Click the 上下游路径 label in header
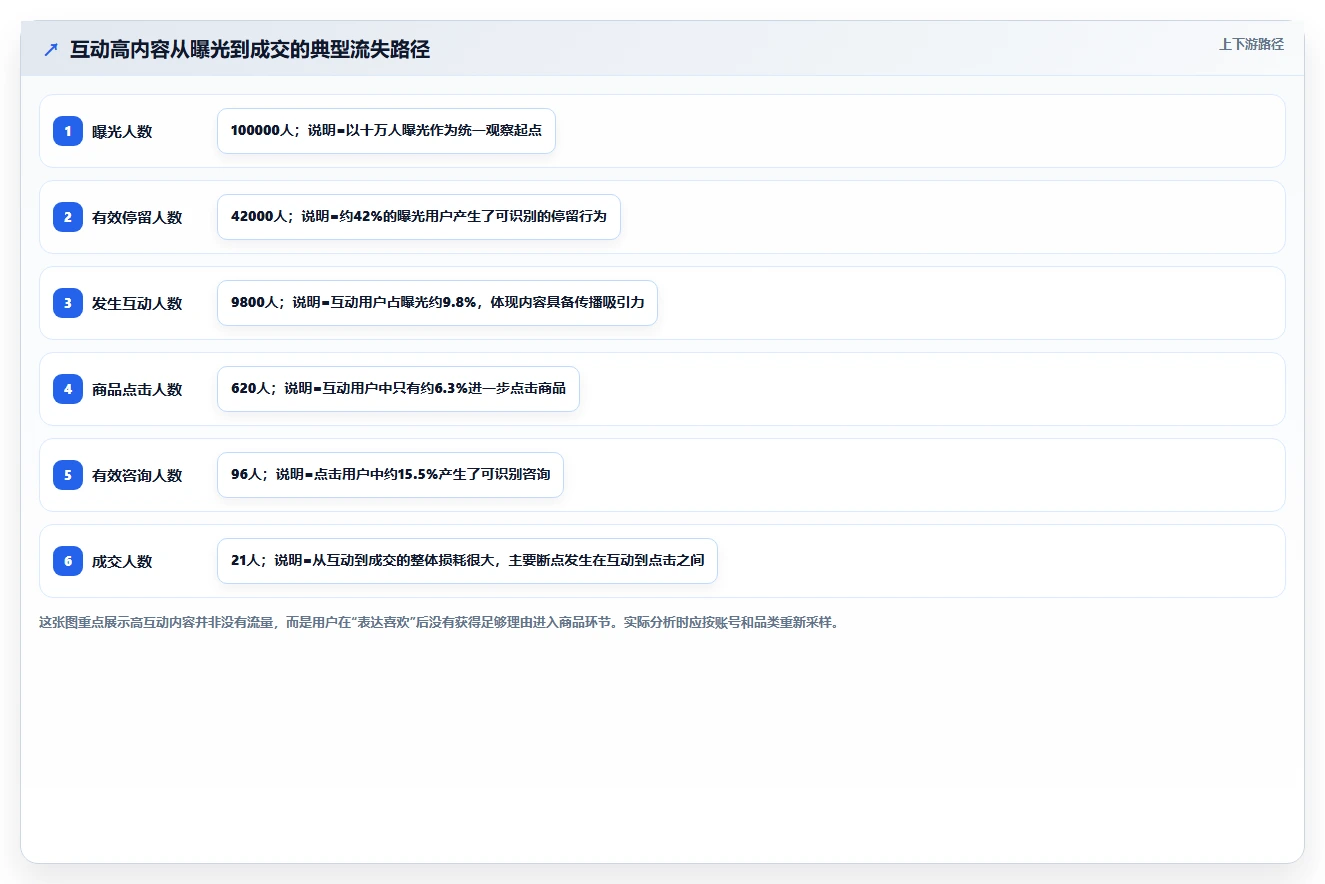Viewport: 1325px width, 884px height. 1251,45
